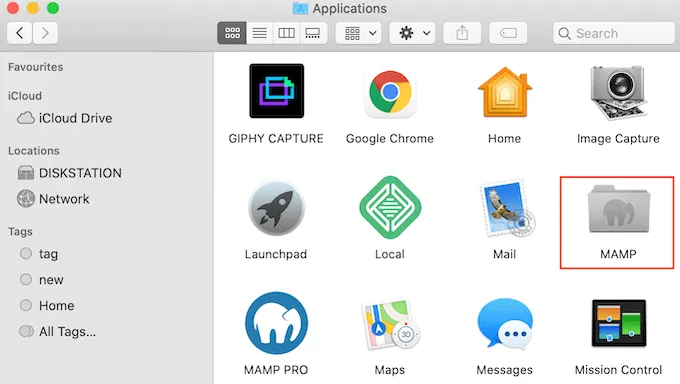The width and height of the screenshot is (680, 384).
Task: Click into the Search field
Action: (x=614, y=33)
